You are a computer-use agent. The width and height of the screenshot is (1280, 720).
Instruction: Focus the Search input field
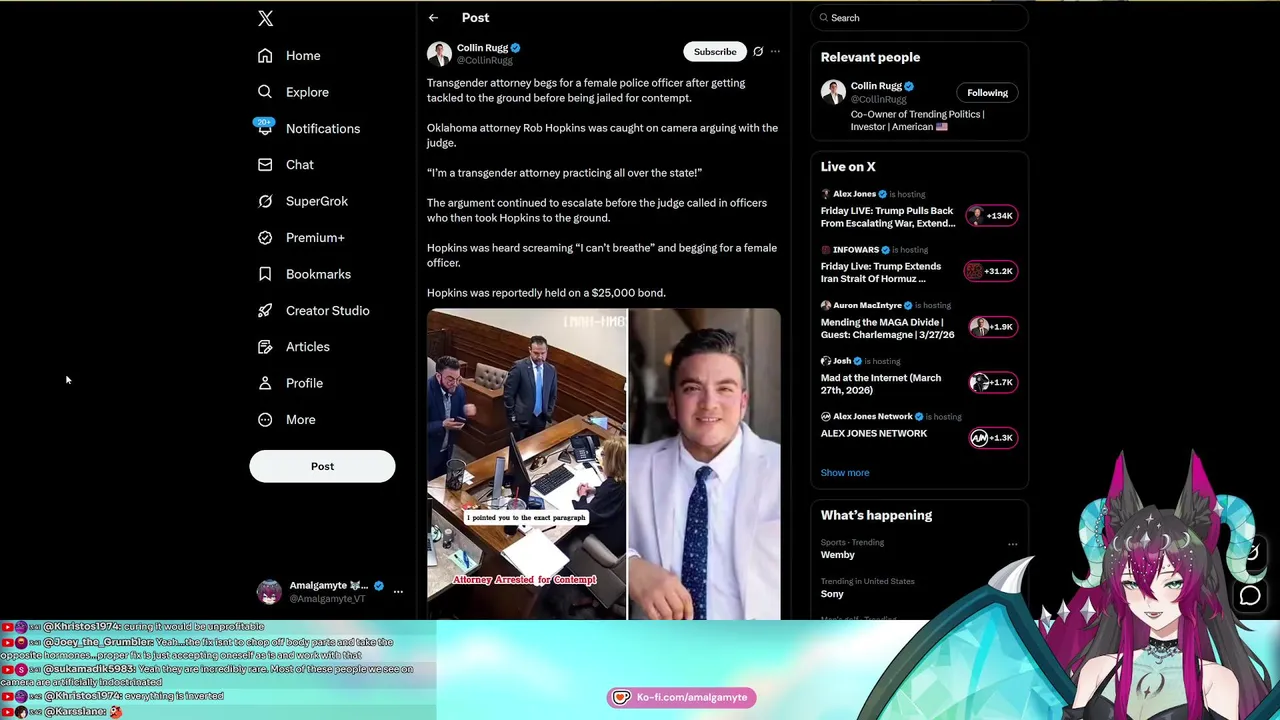pyautogui.click(x=919, y=18)
